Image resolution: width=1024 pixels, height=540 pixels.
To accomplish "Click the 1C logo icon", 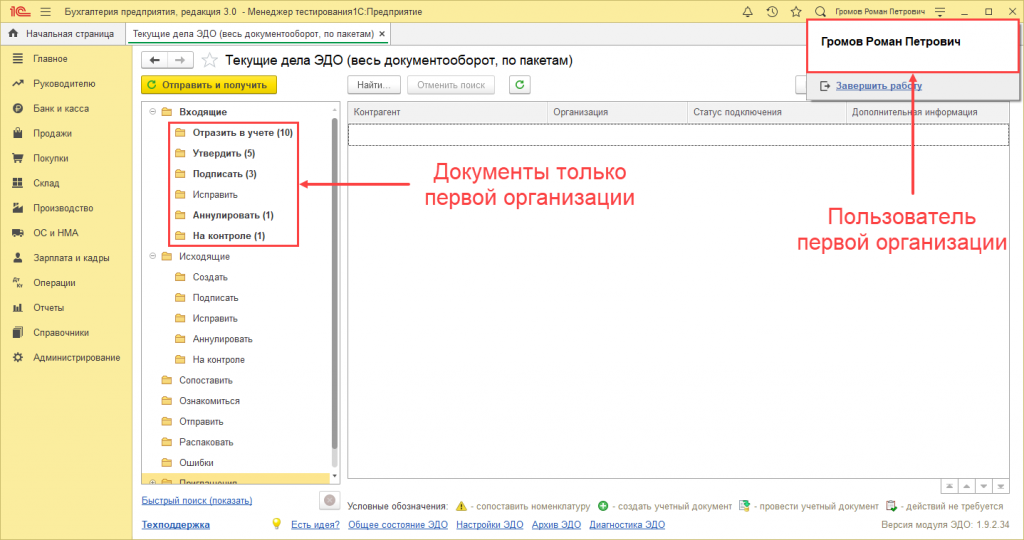I will point(20,12).
